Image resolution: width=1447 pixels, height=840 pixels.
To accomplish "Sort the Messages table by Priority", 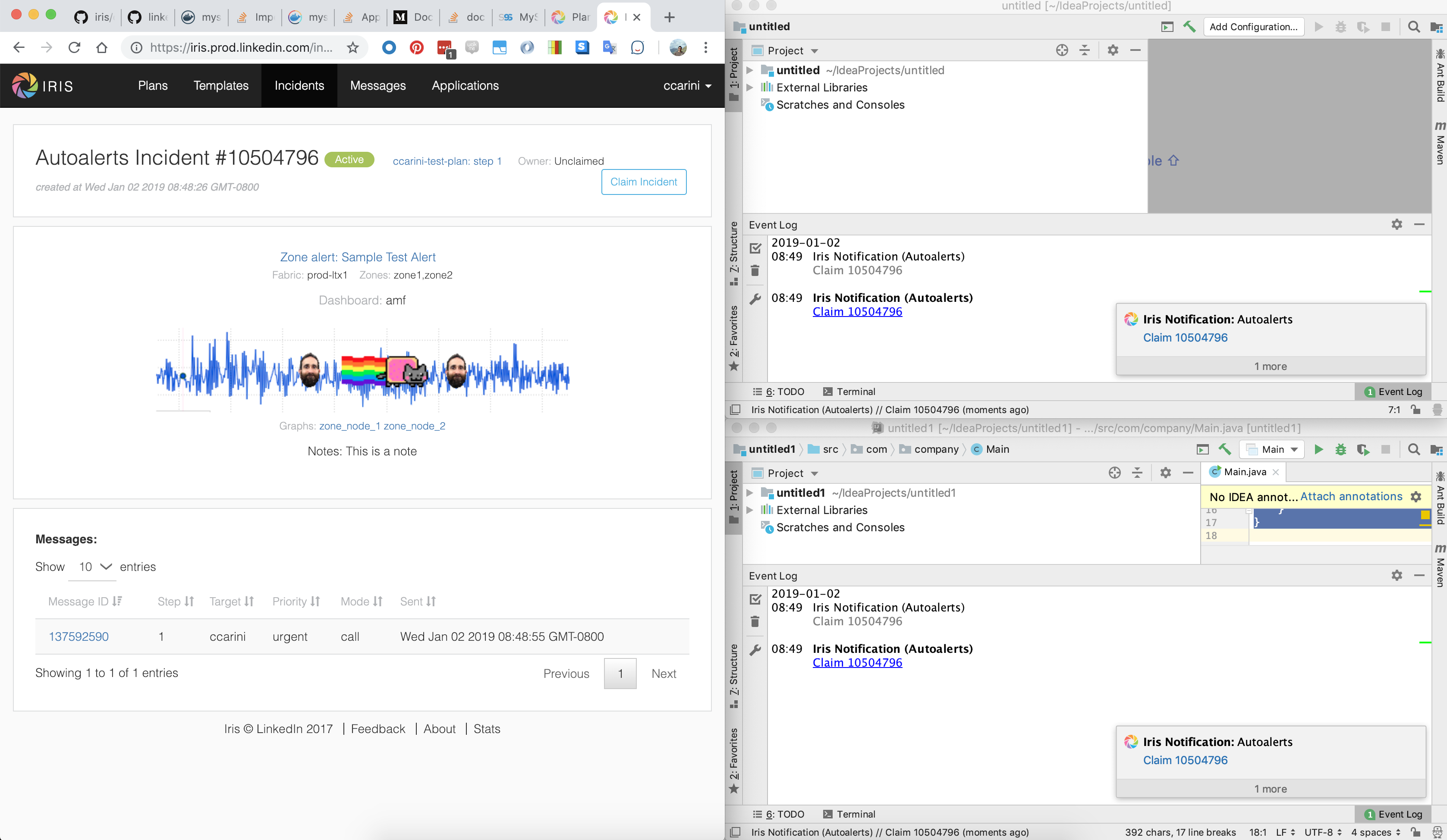I will pos(296,601).
